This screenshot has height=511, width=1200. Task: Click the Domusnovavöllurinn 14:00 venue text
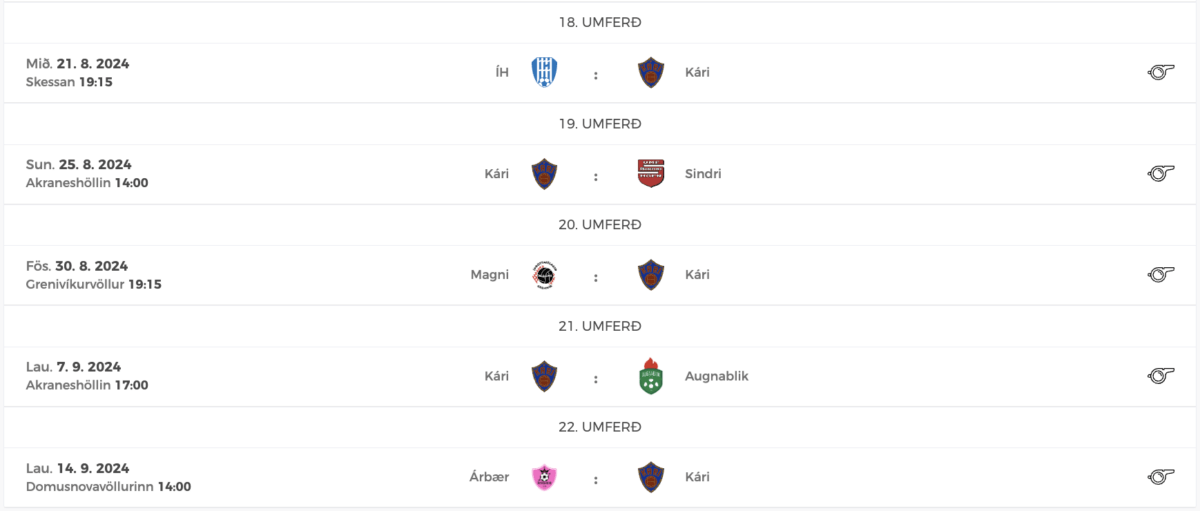(x=108, y=486)
